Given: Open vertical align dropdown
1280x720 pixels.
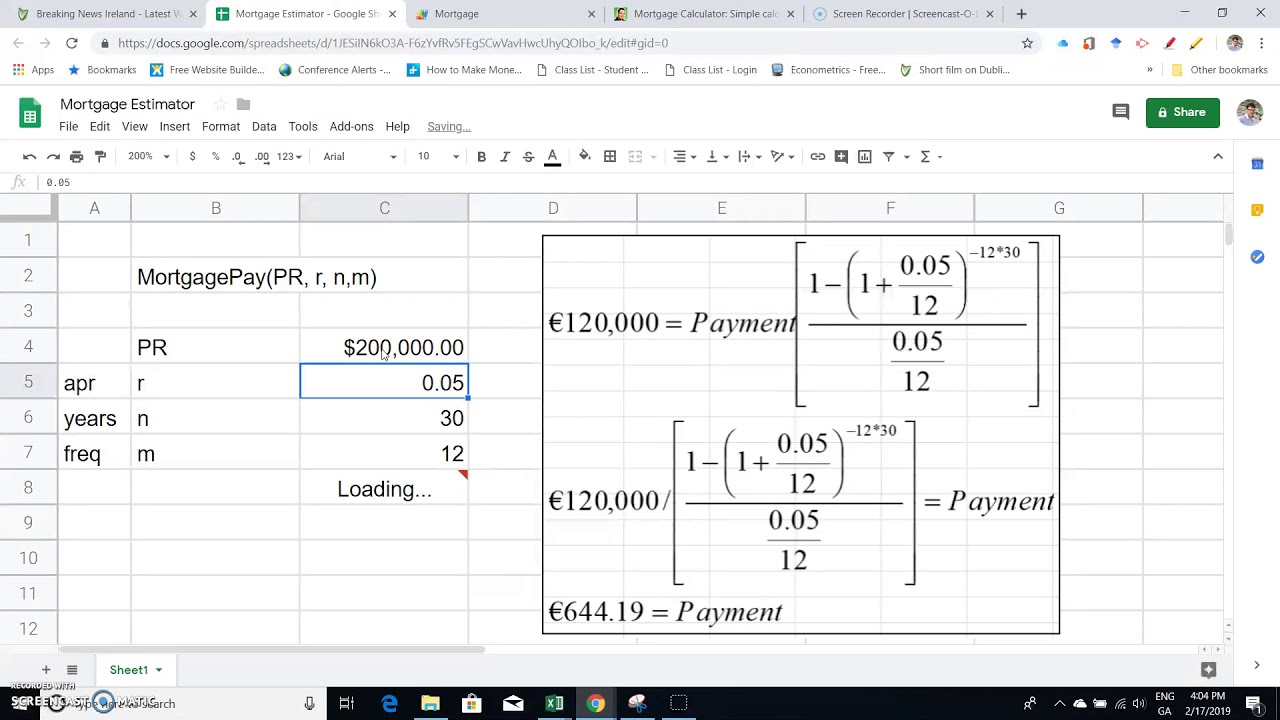Looking at the screenshot, I should click(x=717, y=156).
